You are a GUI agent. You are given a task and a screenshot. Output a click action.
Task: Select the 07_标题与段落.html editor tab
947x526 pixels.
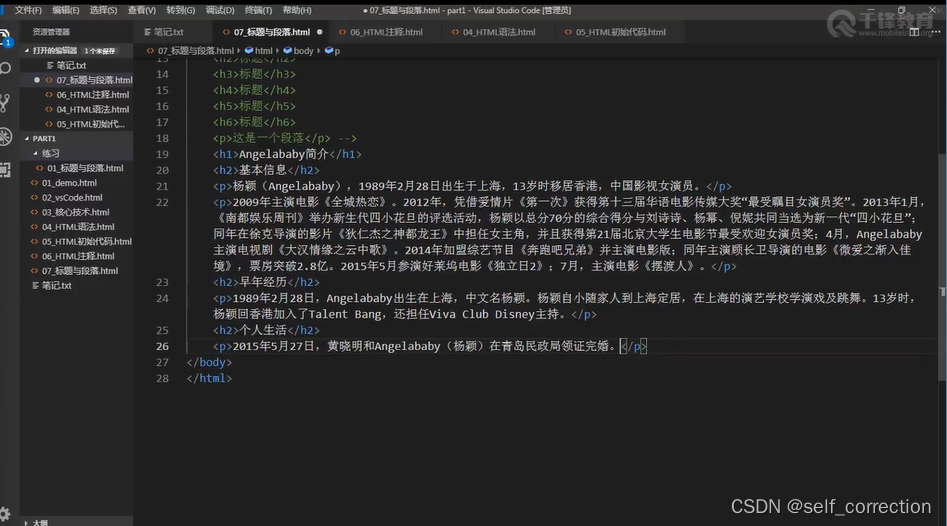tap(272, 32)
